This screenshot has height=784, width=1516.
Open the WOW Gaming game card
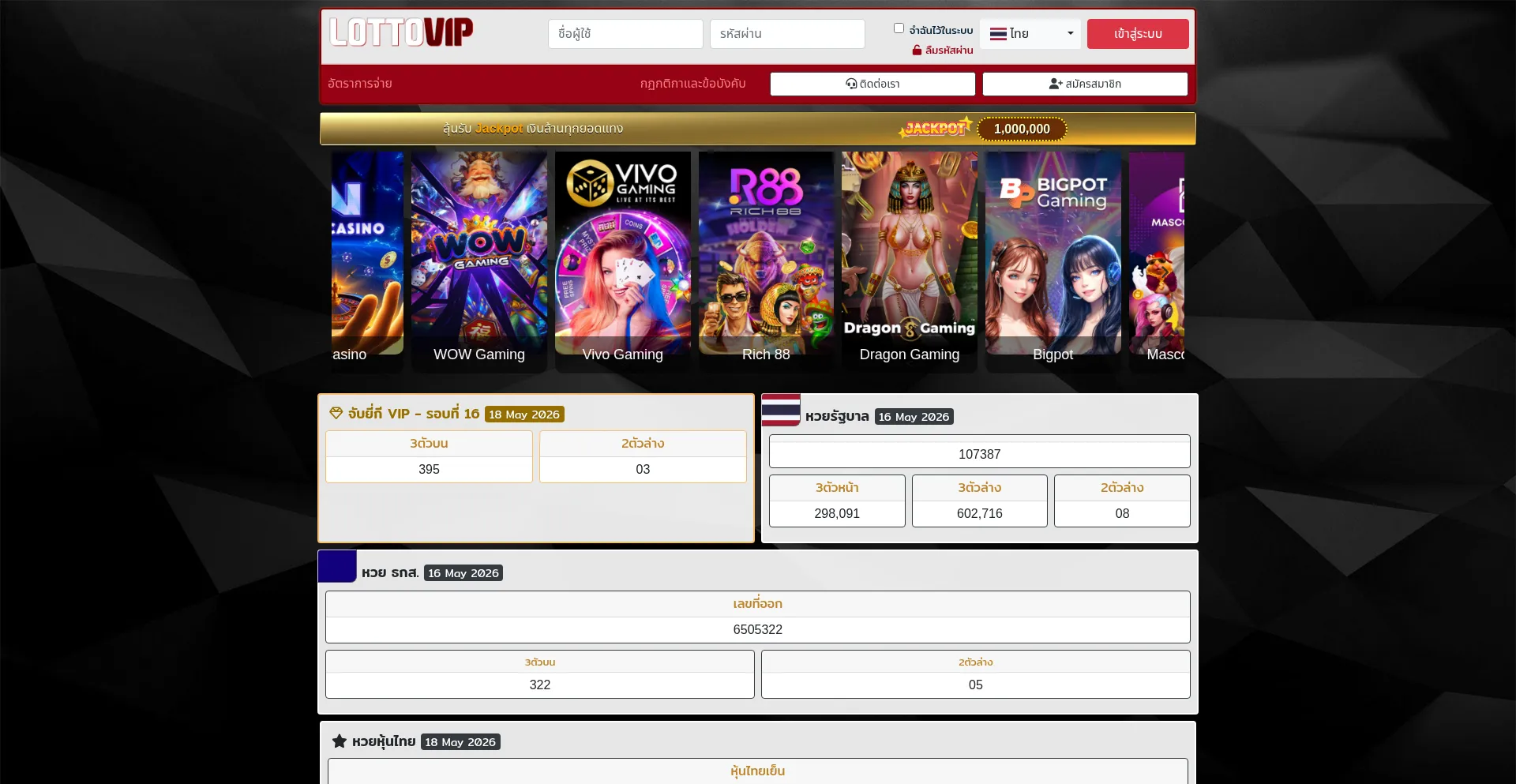[479, 261]
